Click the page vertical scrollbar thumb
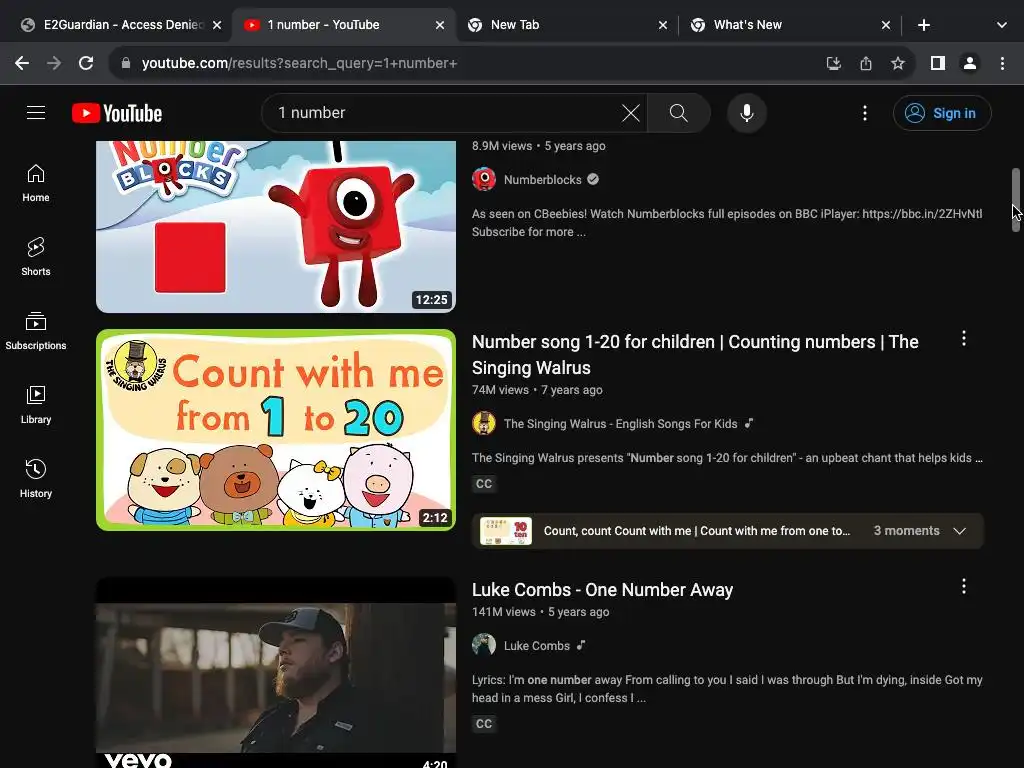 [x=1016, y=200]
